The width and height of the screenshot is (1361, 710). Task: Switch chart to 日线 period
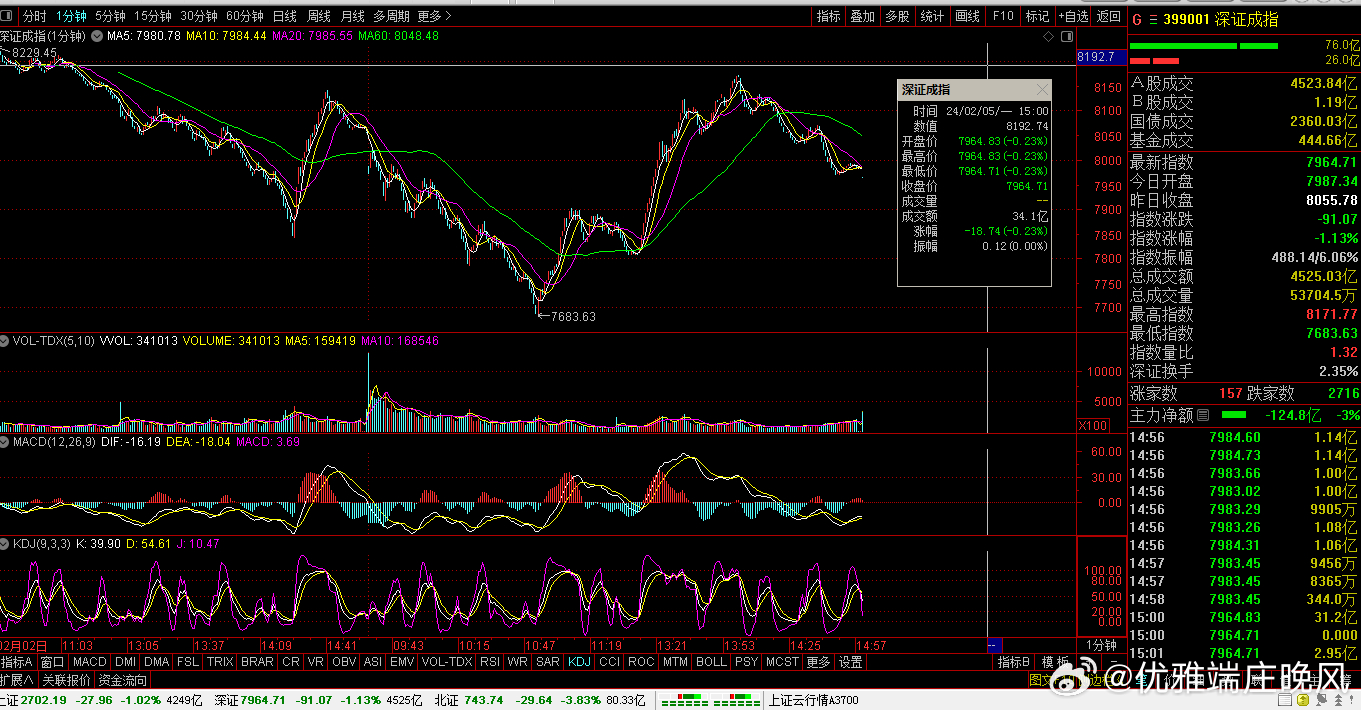tap(285, 16)
